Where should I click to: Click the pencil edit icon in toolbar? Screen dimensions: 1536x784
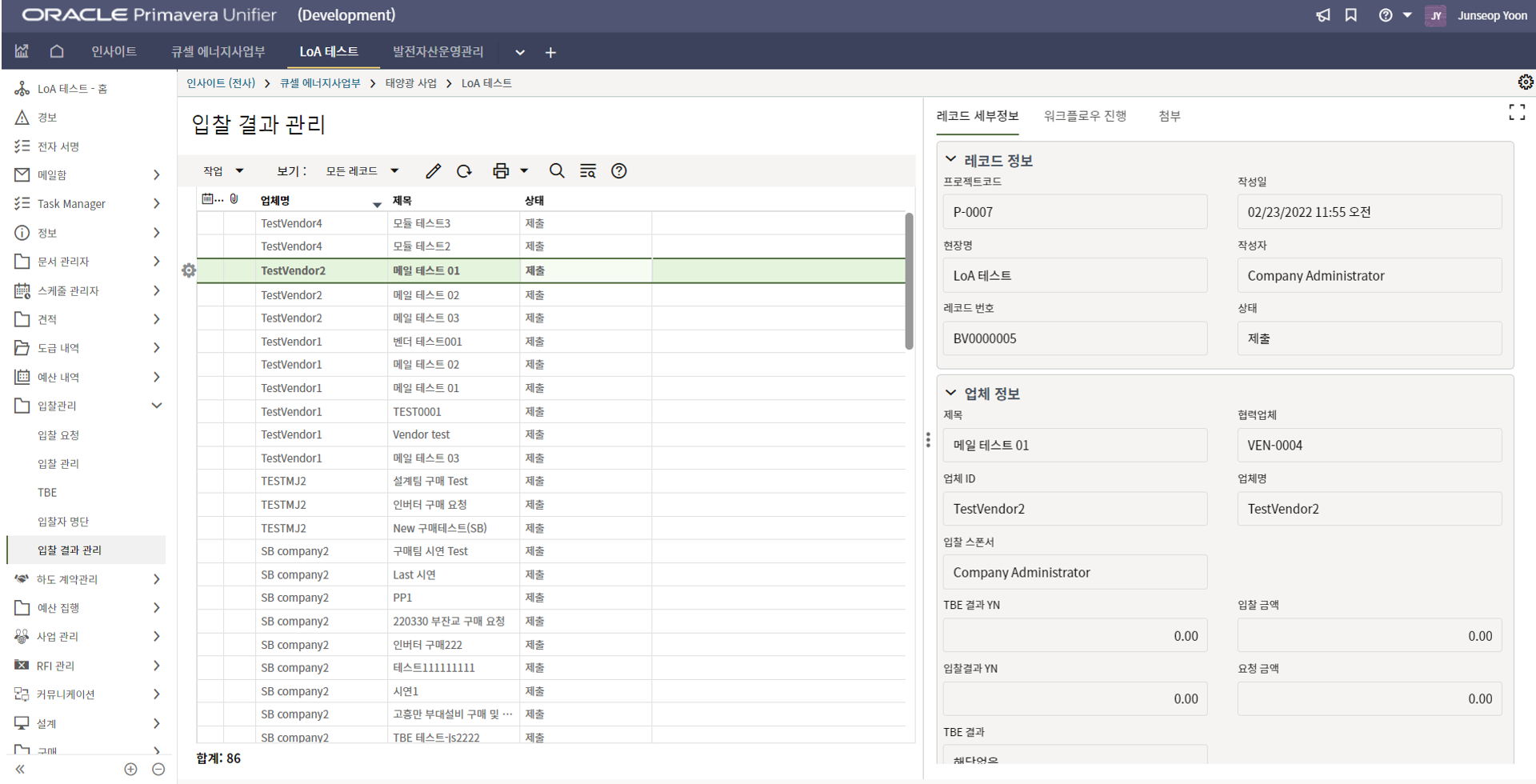433,171
